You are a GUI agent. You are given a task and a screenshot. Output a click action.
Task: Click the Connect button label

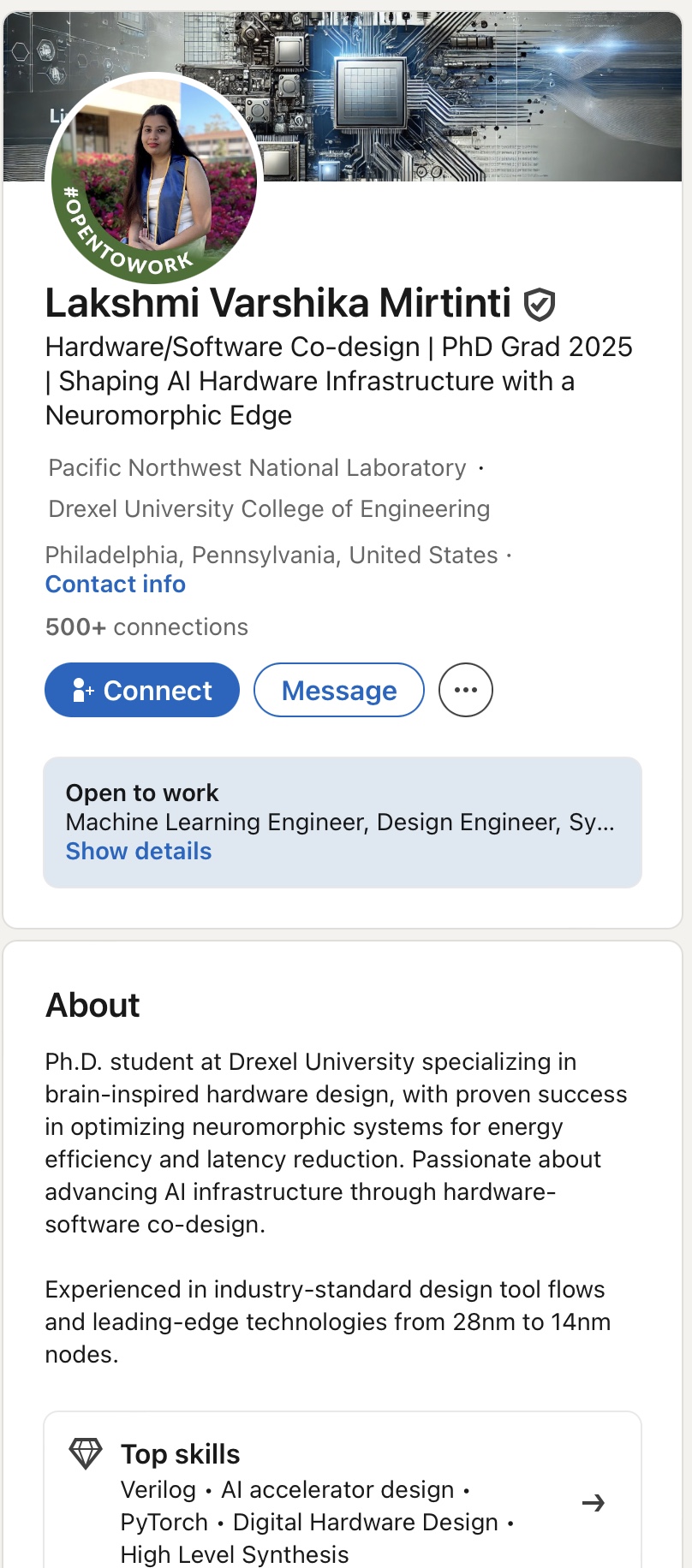point(158,691)
